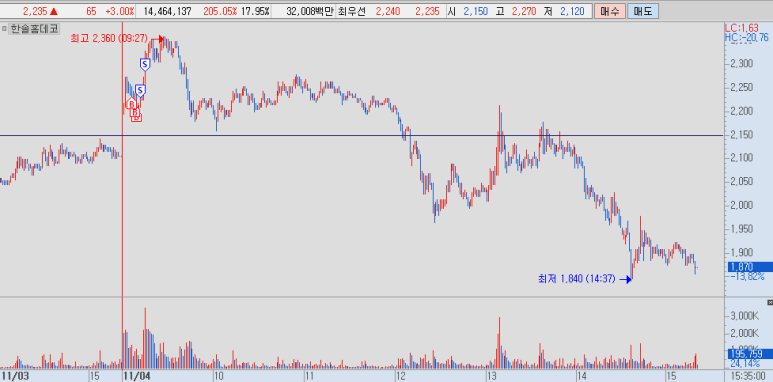Click the lower S sell marker
773x382 pixels.
(140, 90)
